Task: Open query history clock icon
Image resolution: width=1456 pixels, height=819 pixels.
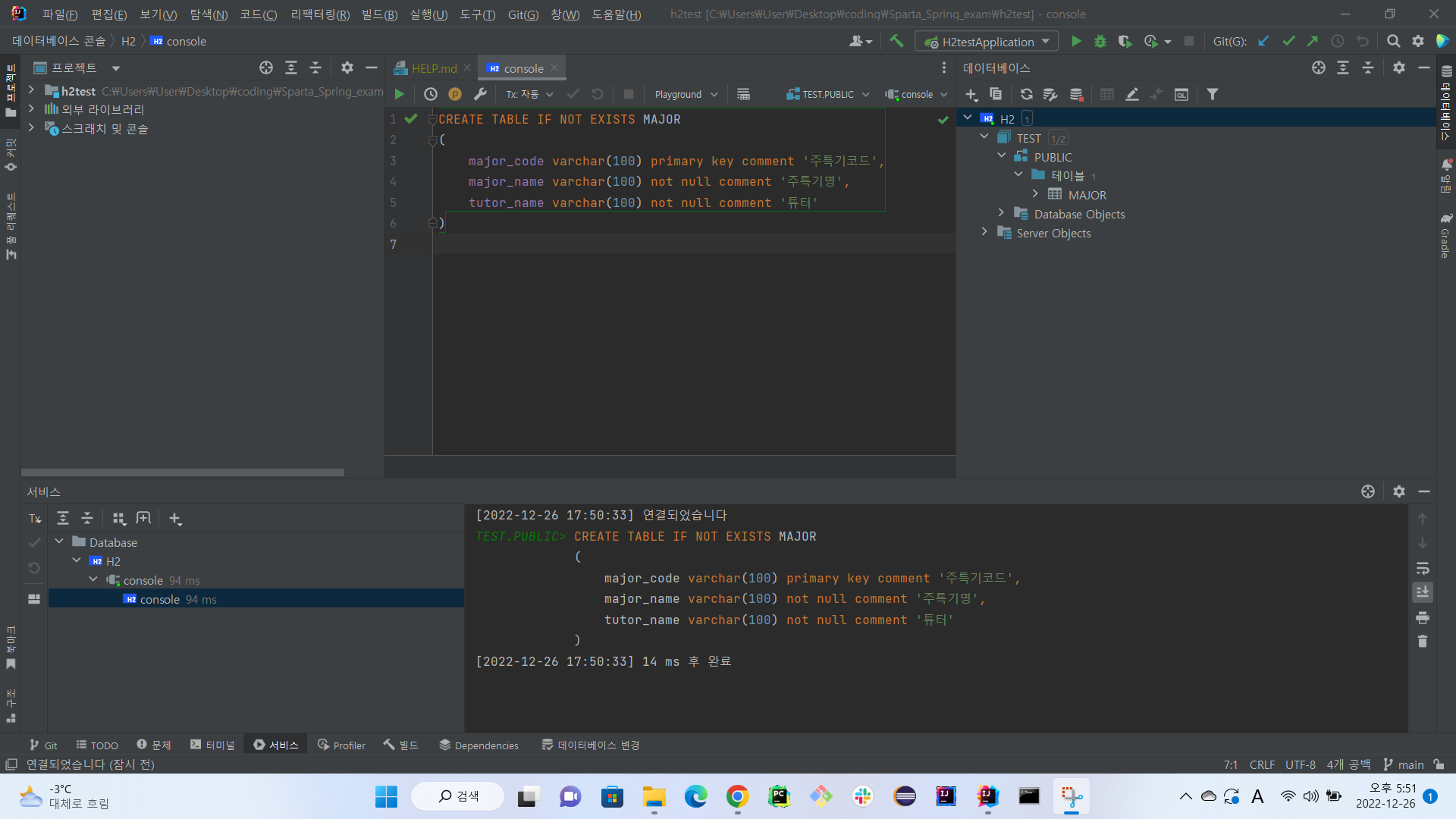Action: point(430,94)
